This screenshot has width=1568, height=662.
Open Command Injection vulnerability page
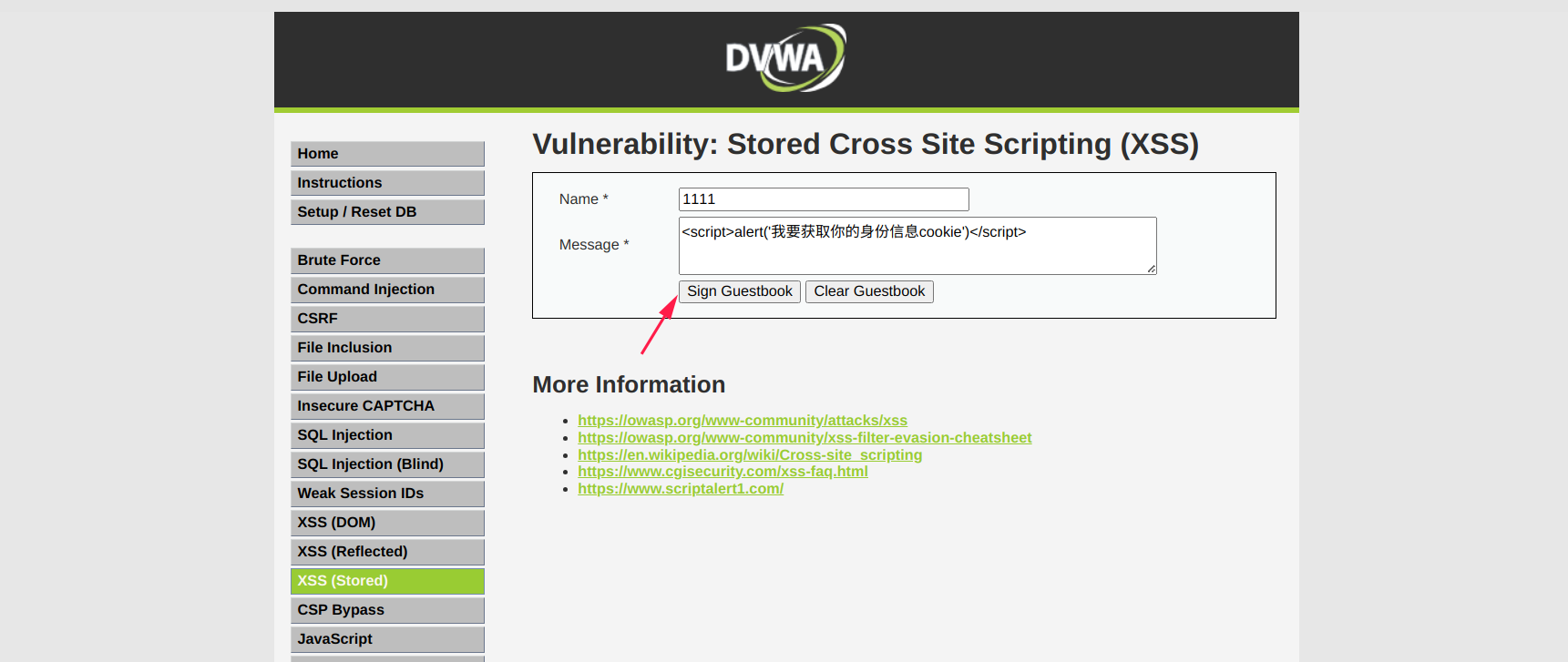[x=387, y=290]
